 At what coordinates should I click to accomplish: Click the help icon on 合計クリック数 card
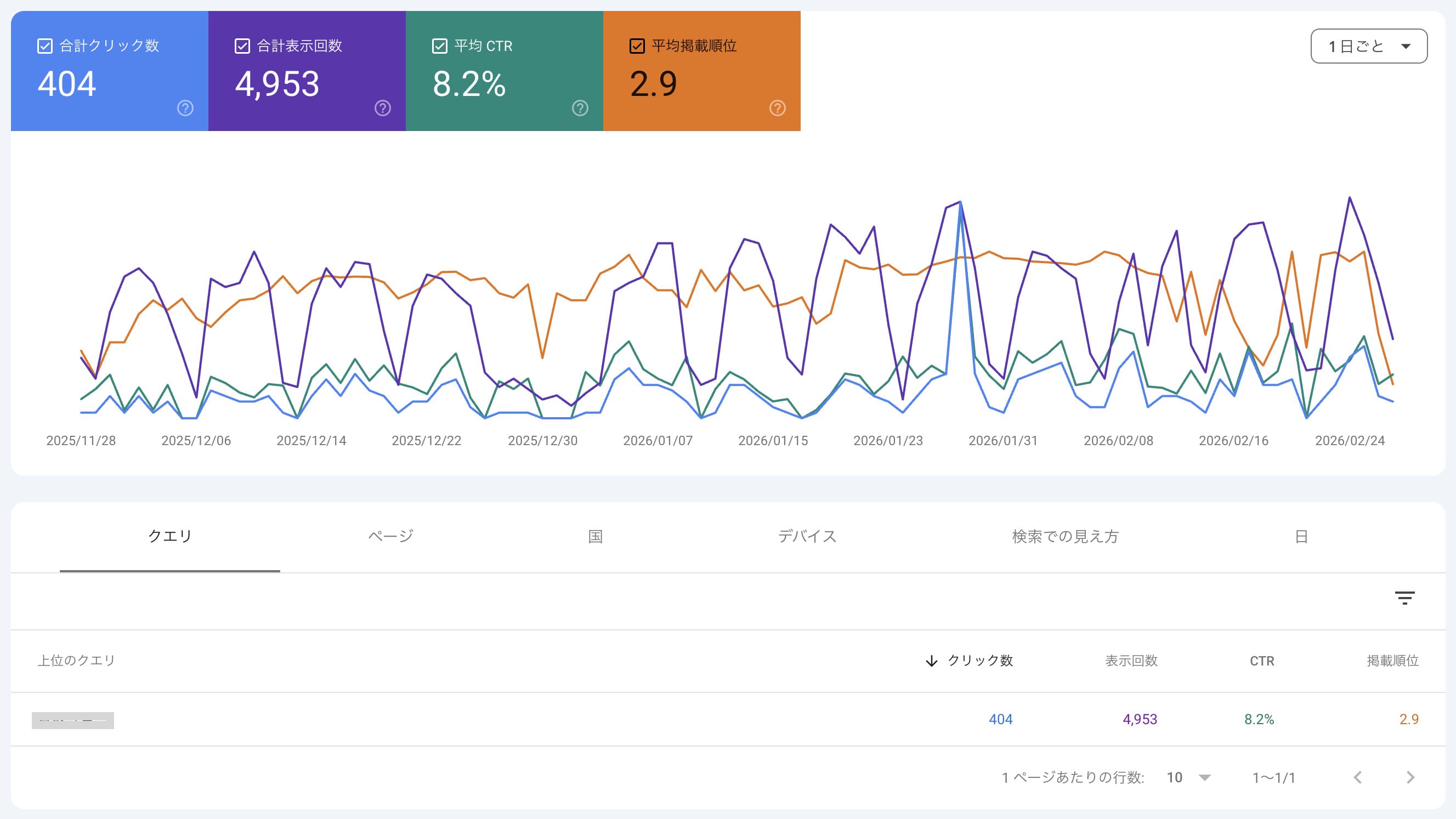coord(185,109)
